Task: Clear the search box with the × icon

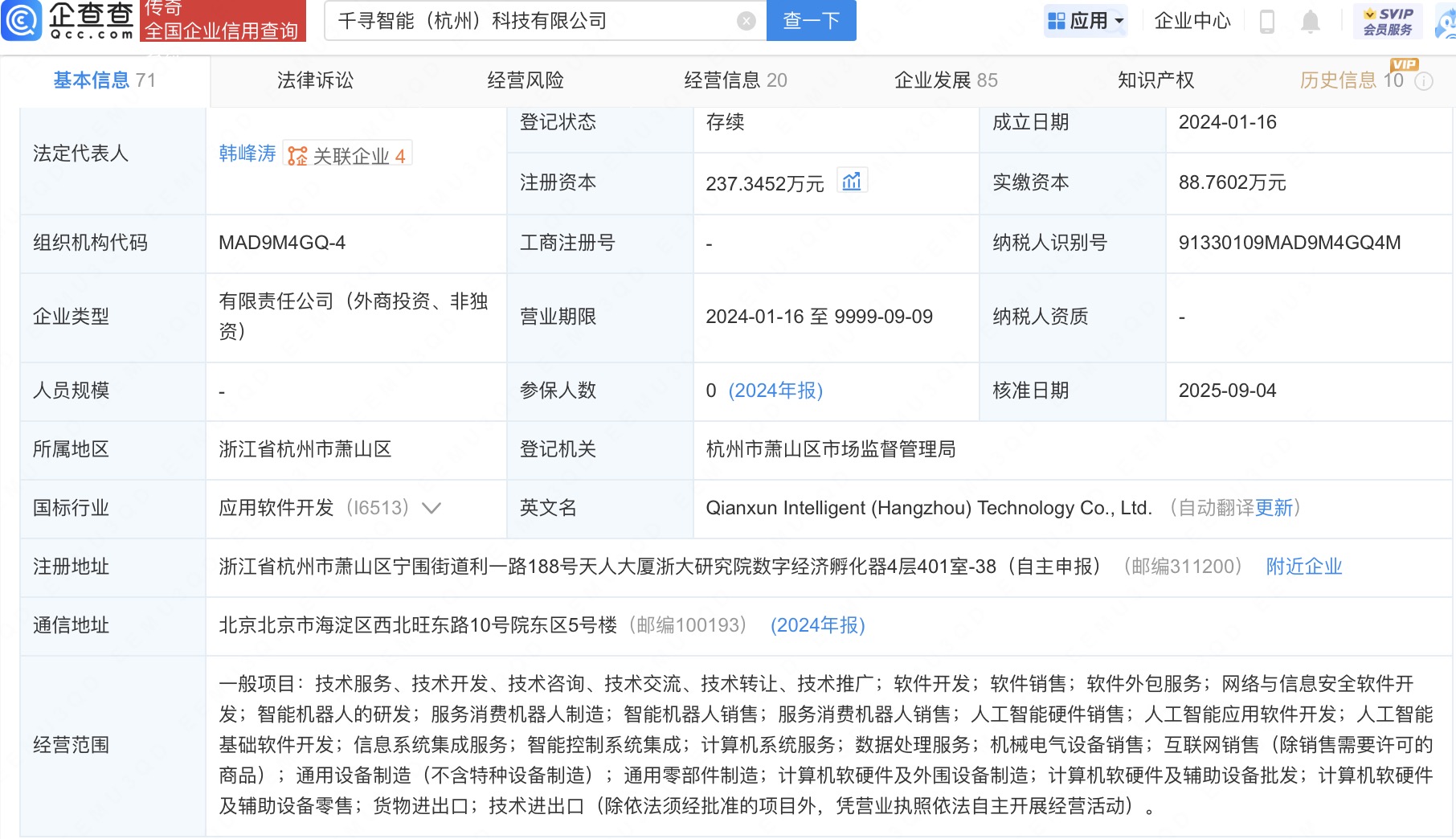Action: (745, 21)
